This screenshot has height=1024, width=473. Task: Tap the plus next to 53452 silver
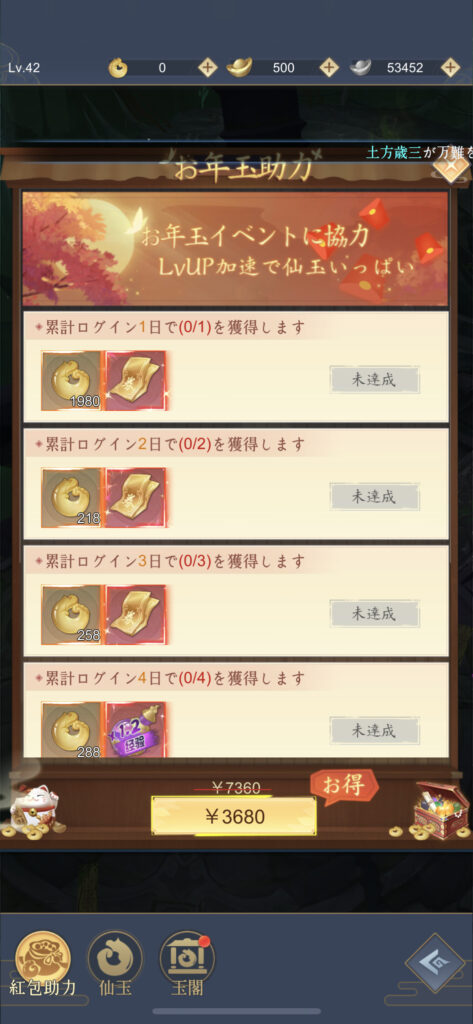coord(450,68)
